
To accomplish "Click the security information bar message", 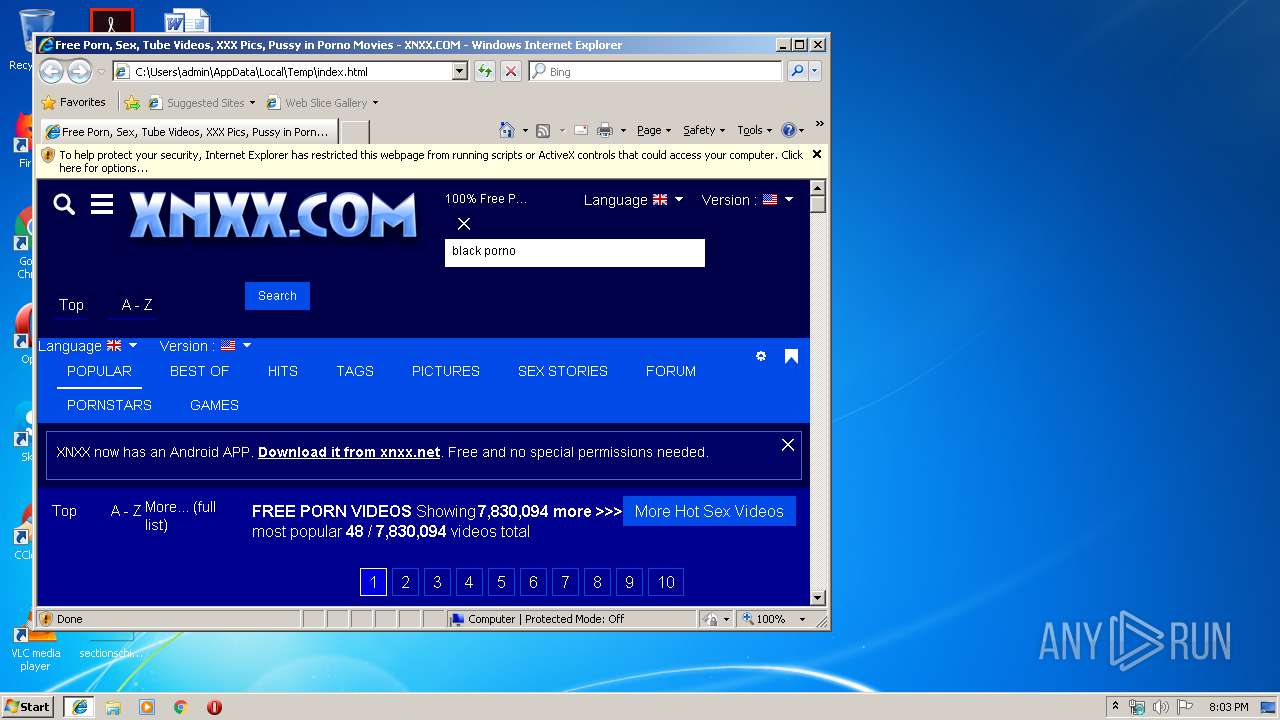I will tap(431, 161).
